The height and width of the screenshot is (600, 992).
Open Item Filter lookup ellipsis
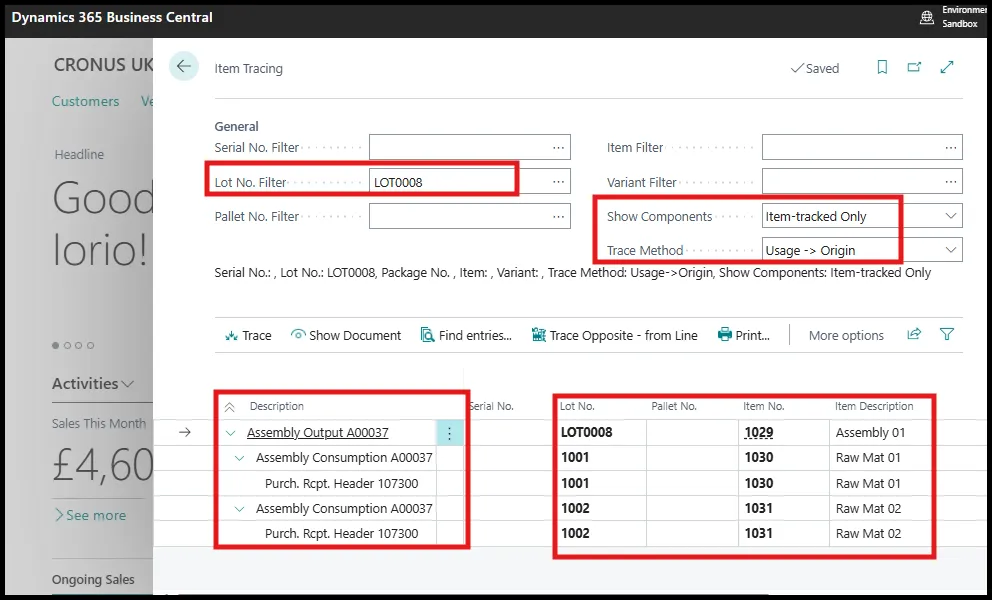coord(951,147)
